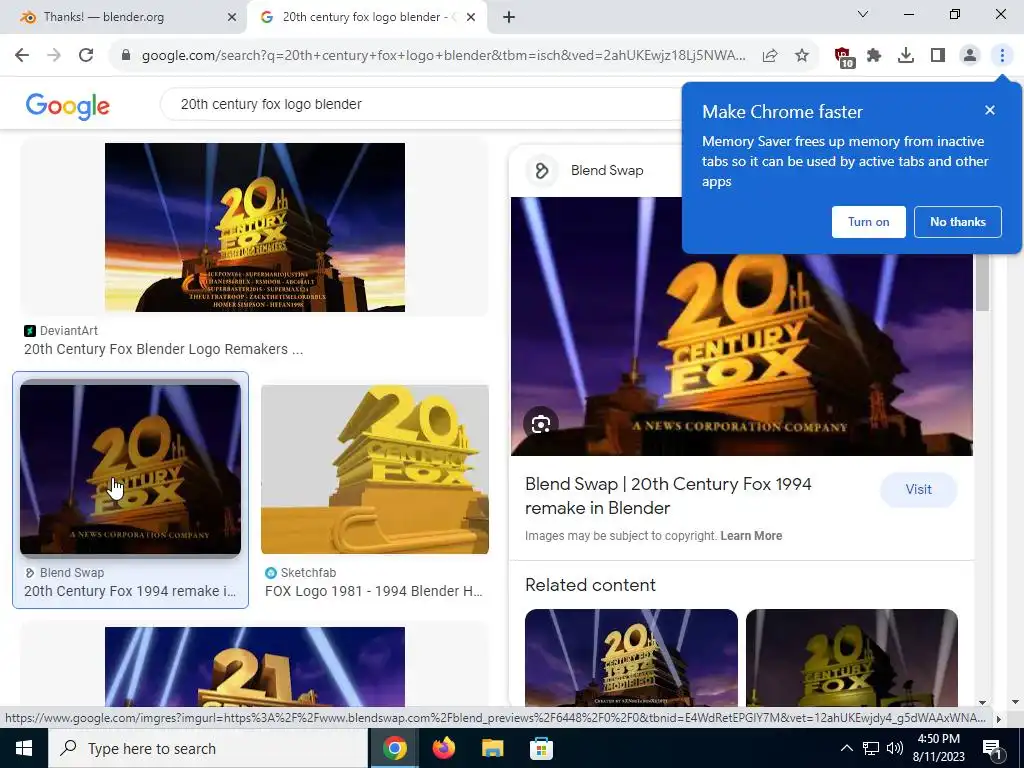Click the preview panel scroll-down arrow
1024x768 pixels.
tap(982, 703)
